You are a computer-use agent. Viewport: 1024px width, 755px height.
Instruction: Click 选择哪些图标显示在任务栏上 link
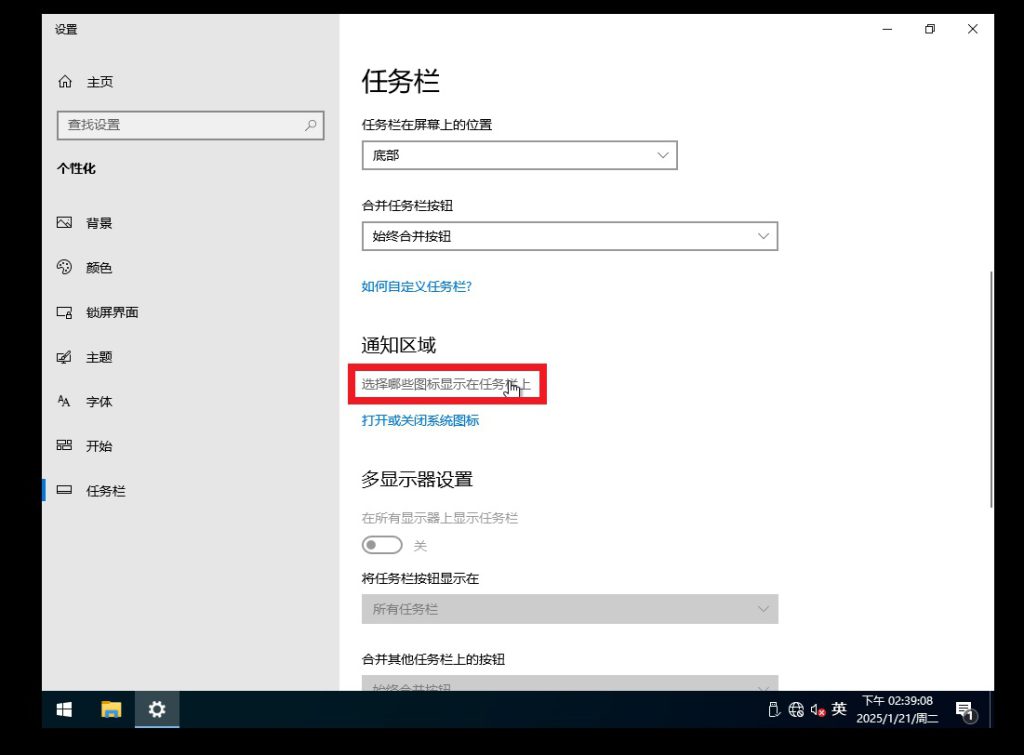pos(445,384)
